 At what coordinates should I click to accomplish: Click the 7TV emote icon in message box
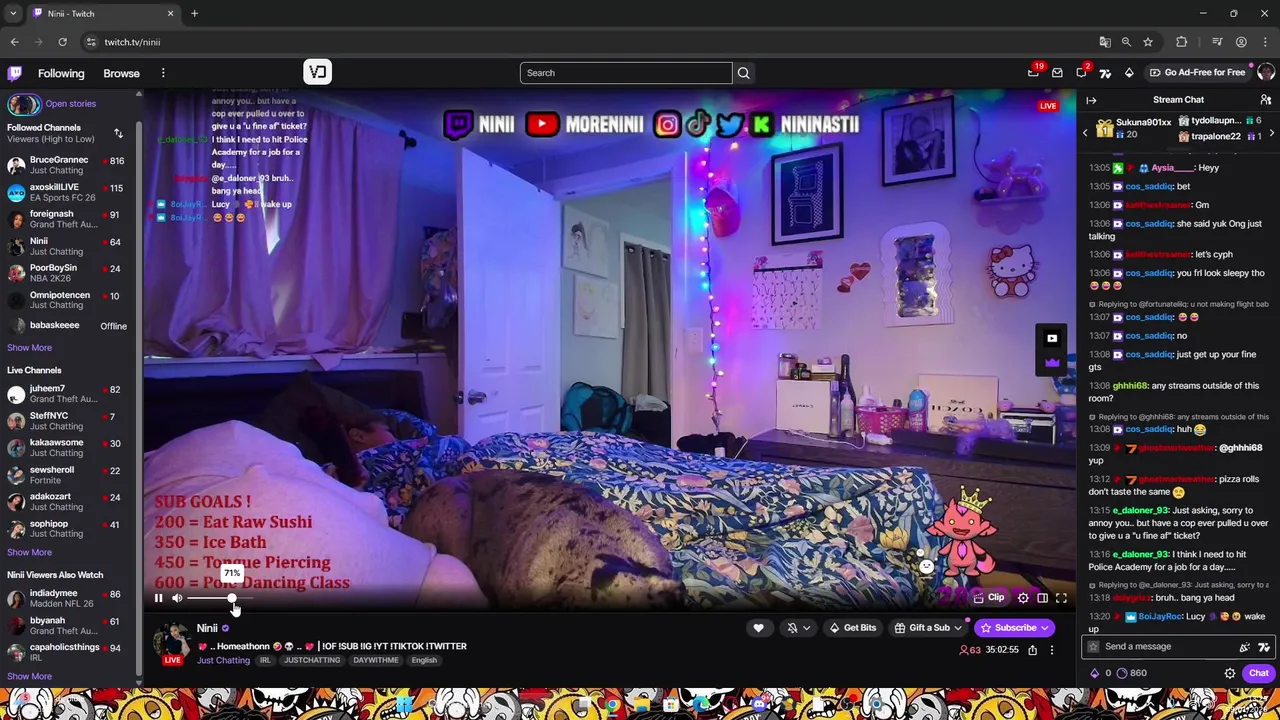[x=1263, y=647]
